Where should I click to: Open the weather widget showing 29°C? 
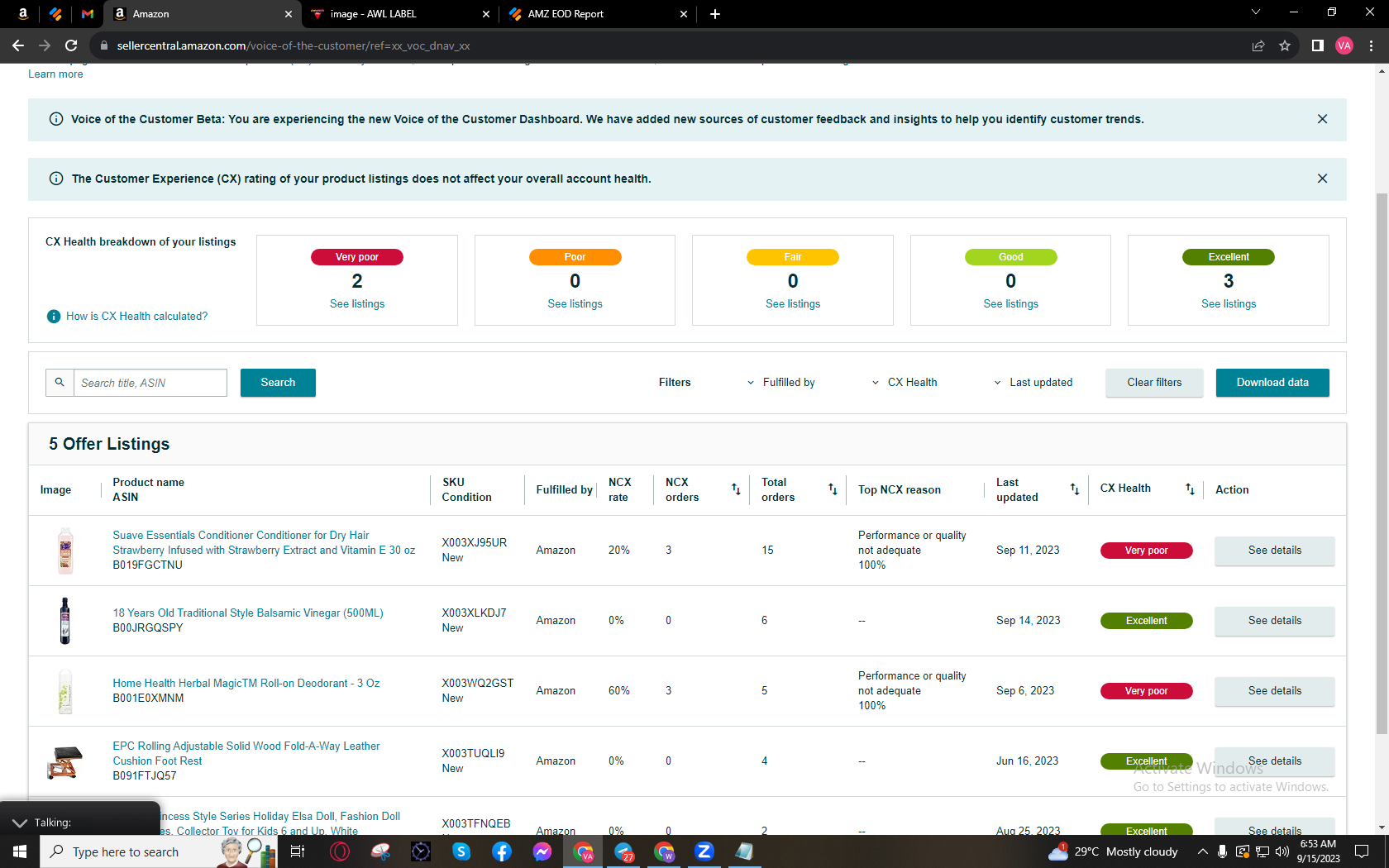pyautogui.click(x=1113, y=851)
